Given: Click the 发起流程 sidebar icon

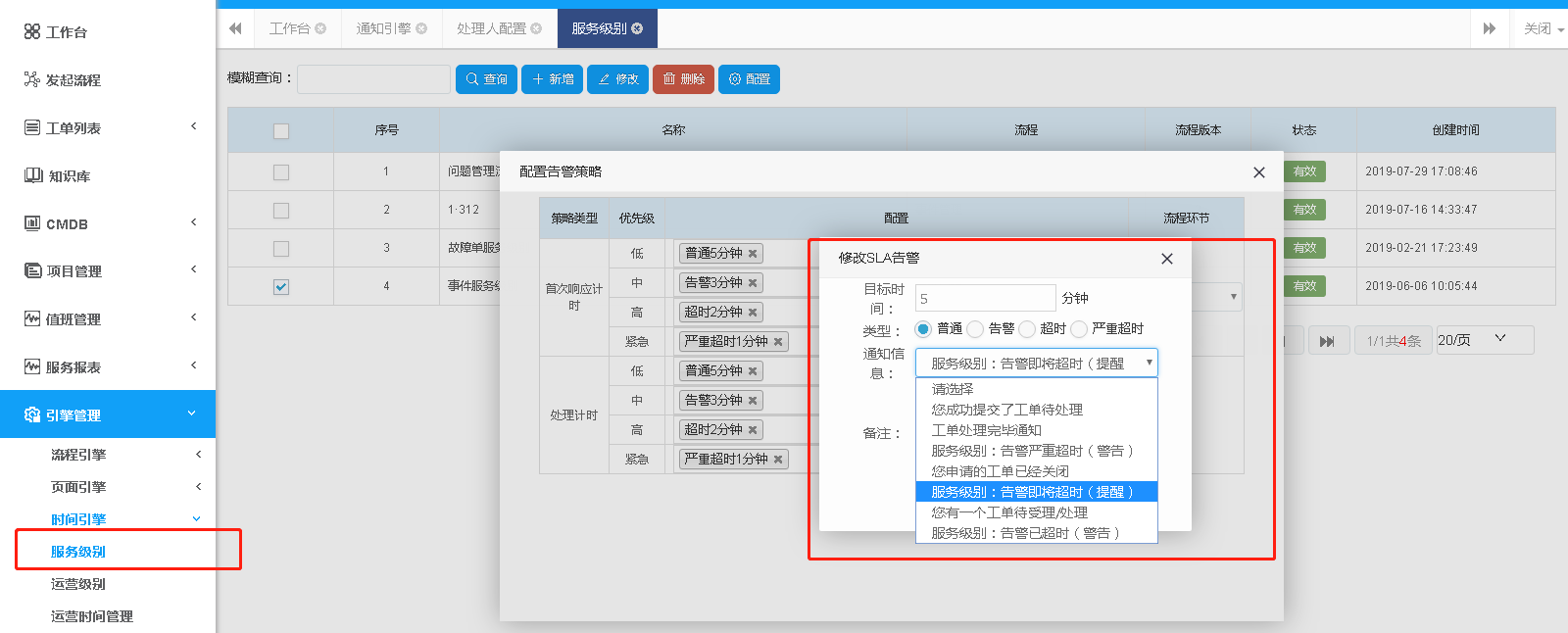Looking at the screenshot, I should pos(32,80).
